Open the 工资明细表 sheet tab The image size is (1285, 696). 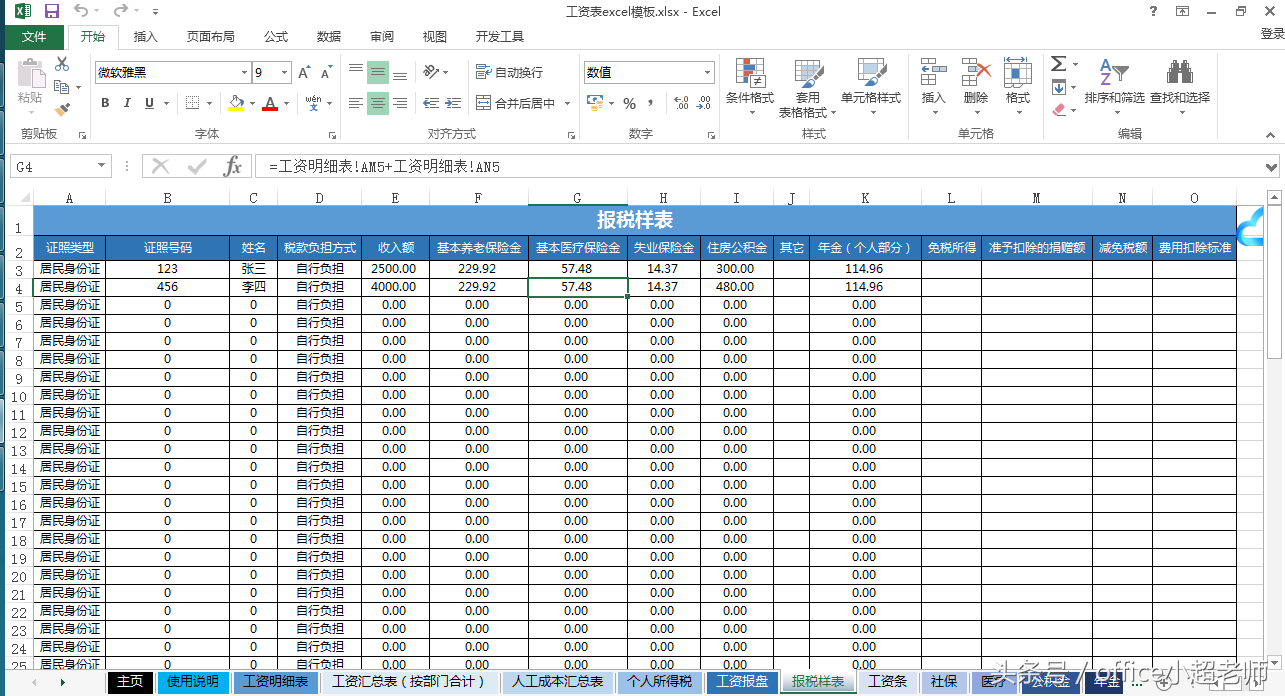(x=276, y=682)
